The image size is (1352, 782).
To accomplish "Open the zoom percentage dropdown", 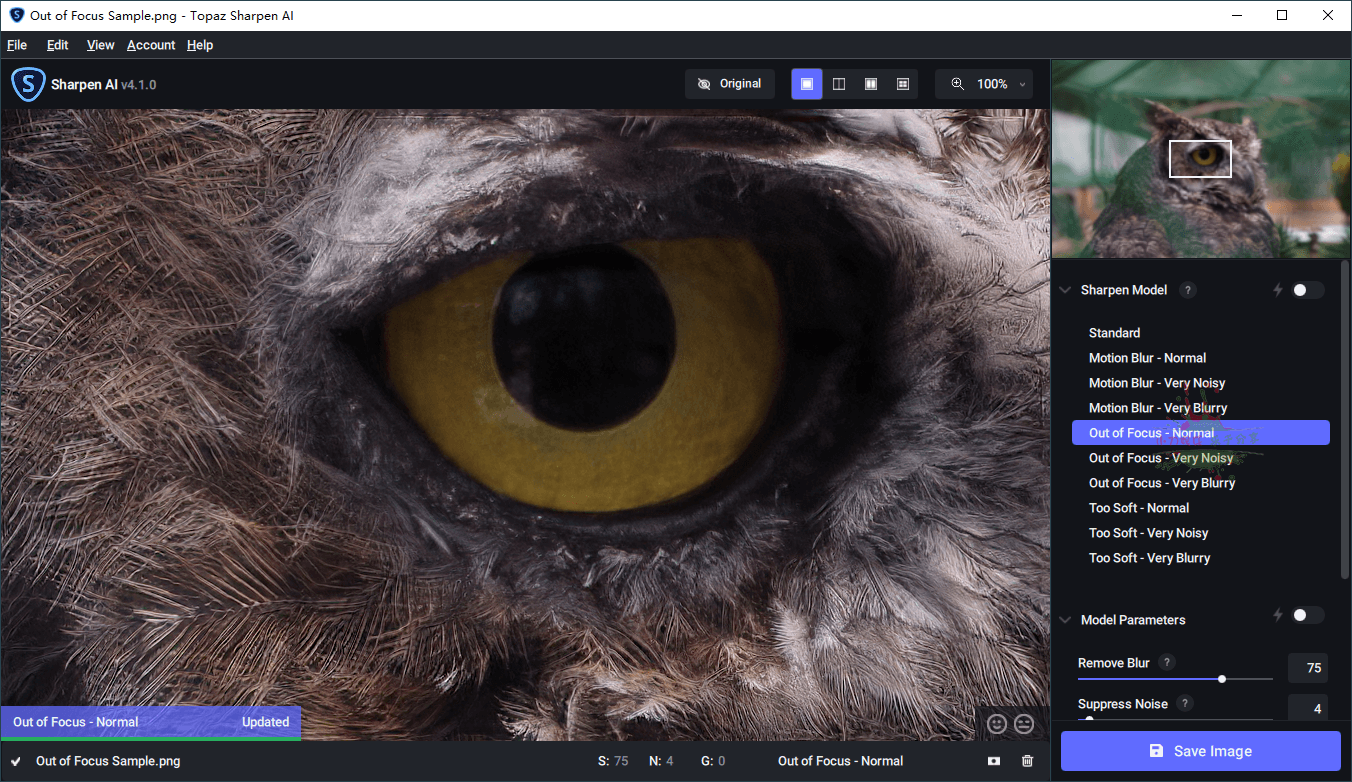I will tap(1021, 84).
